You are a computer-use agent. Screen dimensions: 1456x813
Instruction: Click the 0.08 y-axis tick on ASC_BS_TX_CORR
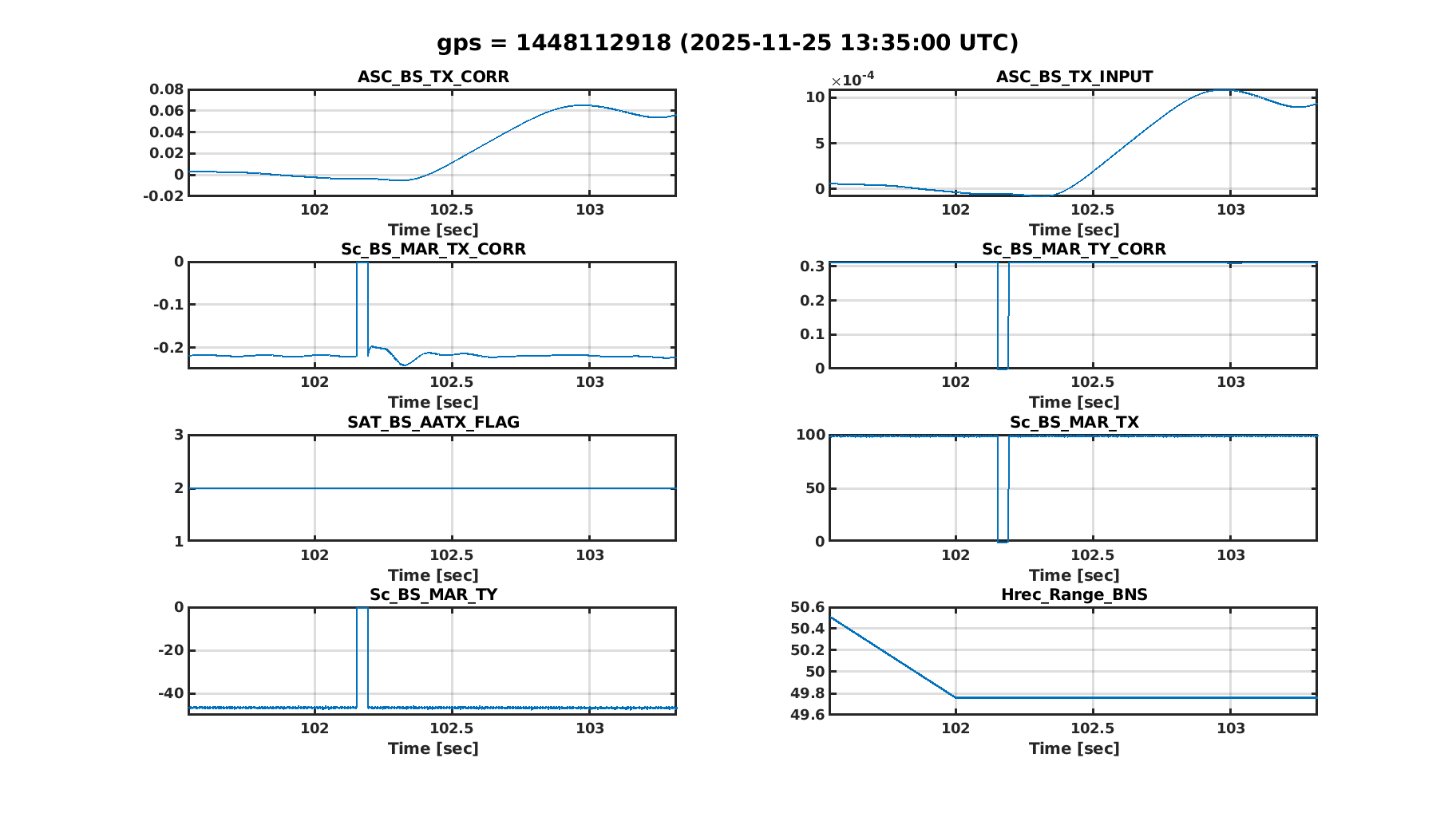coord(166,89)
